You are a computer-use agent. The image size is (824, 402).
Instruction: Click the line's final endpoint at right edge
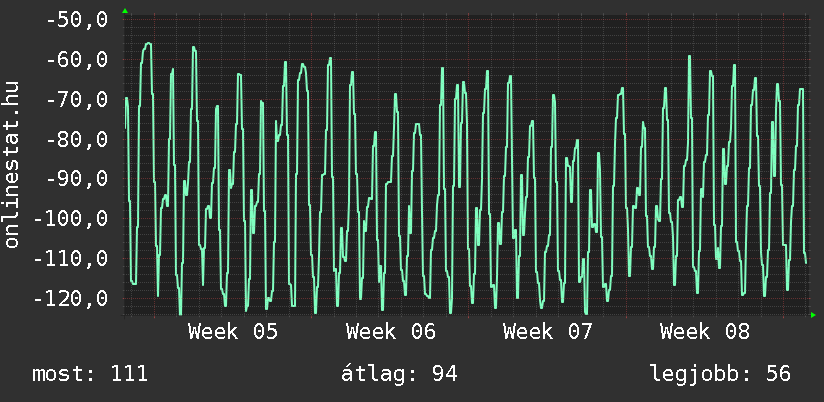point(806,262)
